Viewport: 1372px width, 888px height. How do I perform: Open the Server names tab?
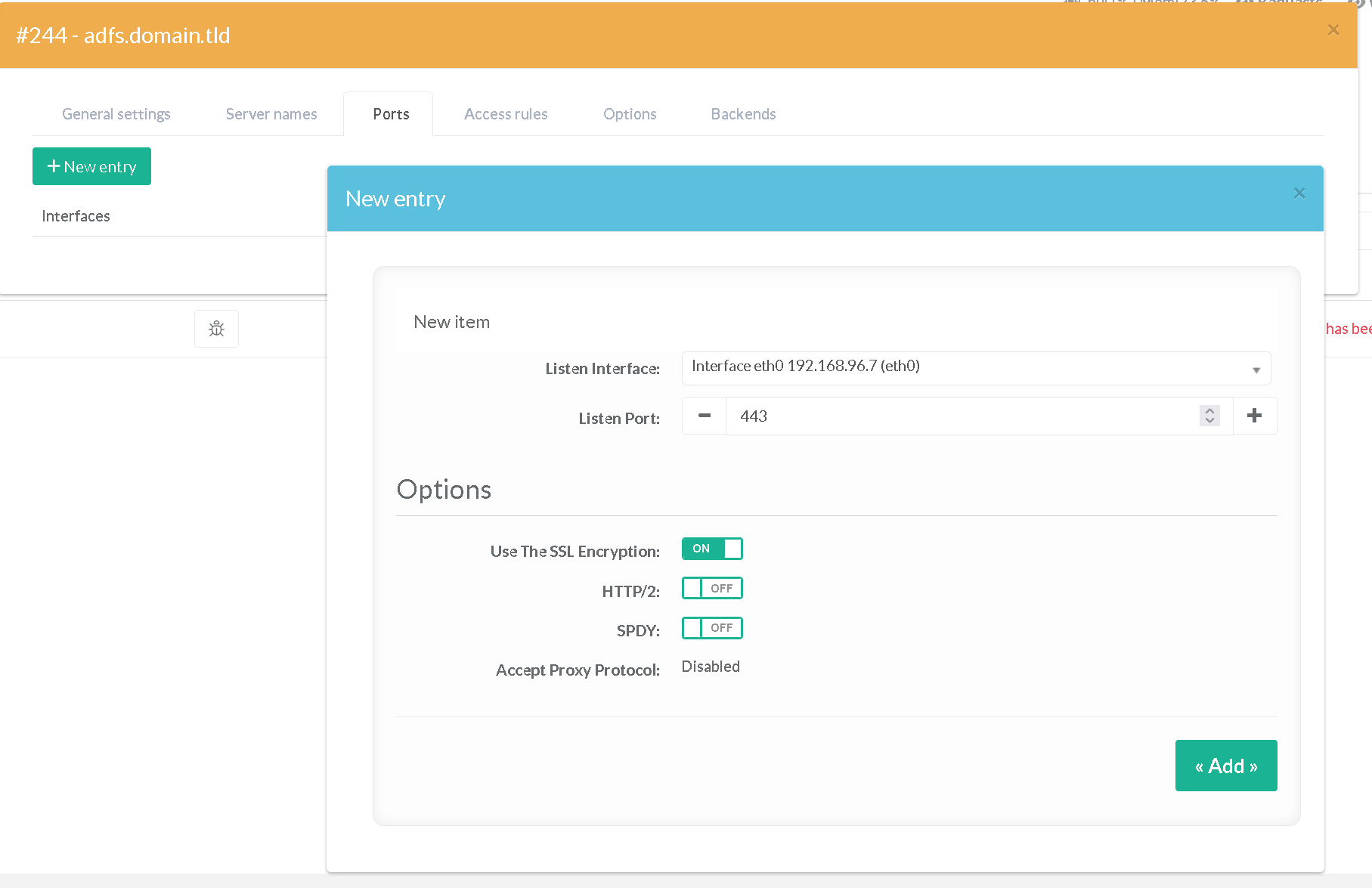coord(271,114)
